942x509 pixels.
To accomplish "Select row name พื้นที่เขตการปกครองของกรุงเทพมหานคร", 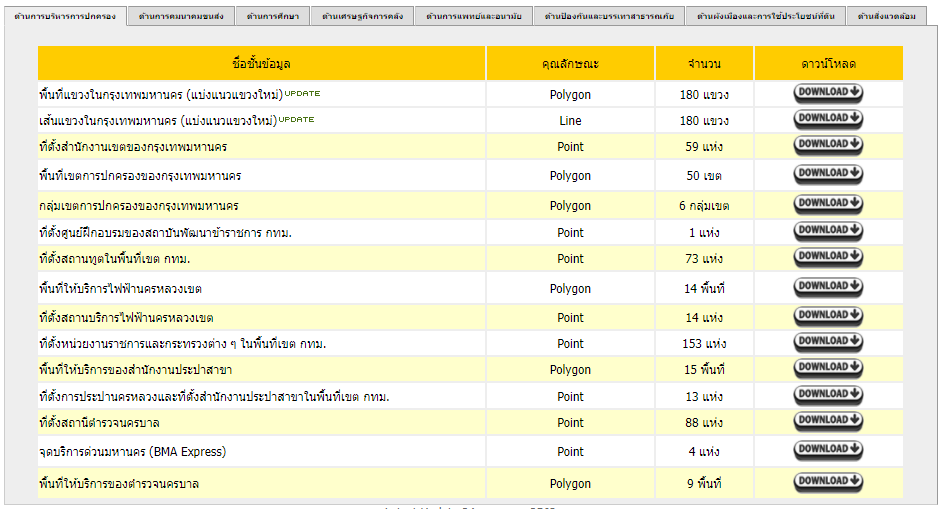I will coord(140,176).
